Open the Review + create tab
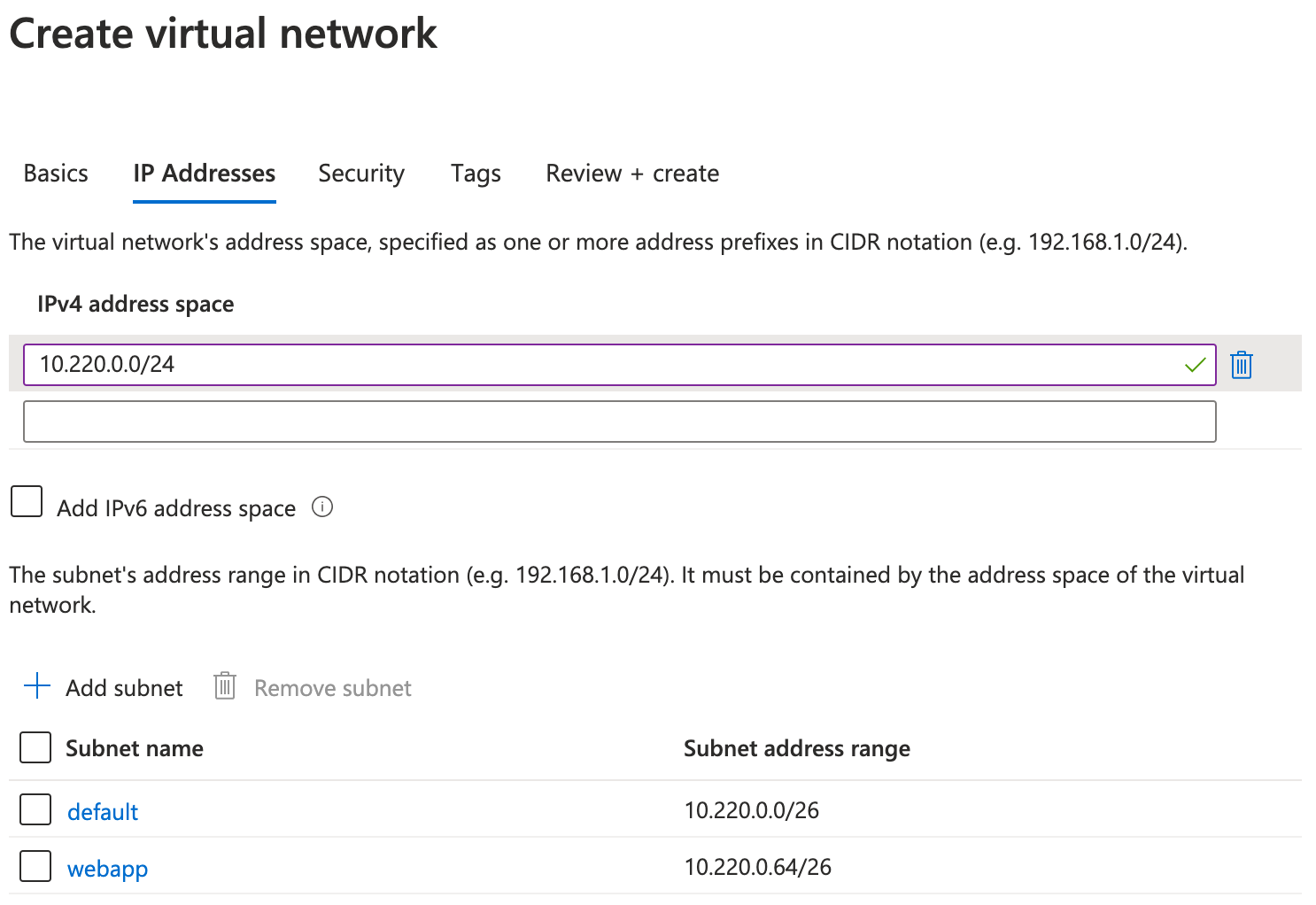Viewport: 1316px width, 905px height. tap(631, 174)
